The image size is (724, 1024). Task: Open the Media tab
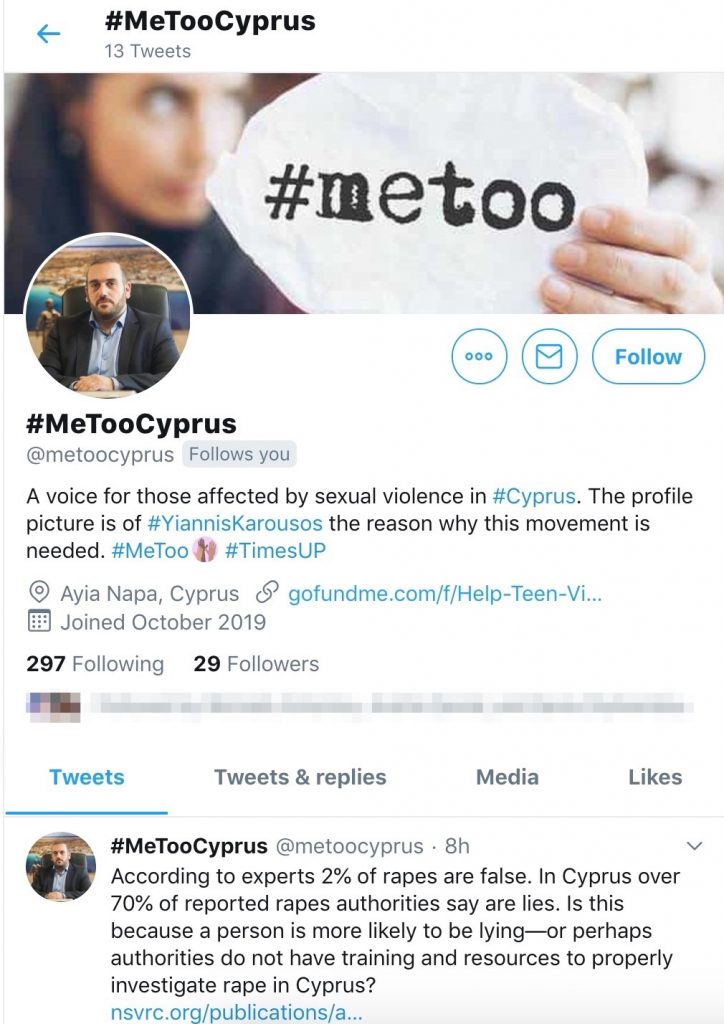(507, 777)
